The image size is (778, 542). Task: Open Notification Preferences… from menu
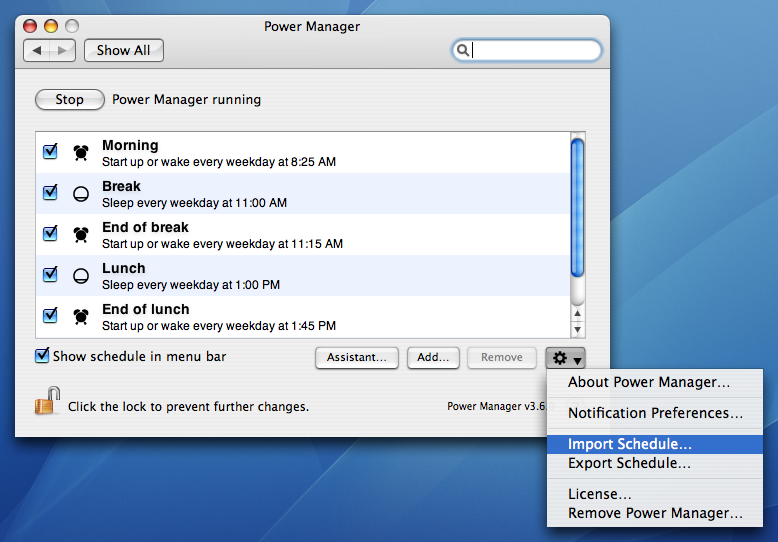654,413
